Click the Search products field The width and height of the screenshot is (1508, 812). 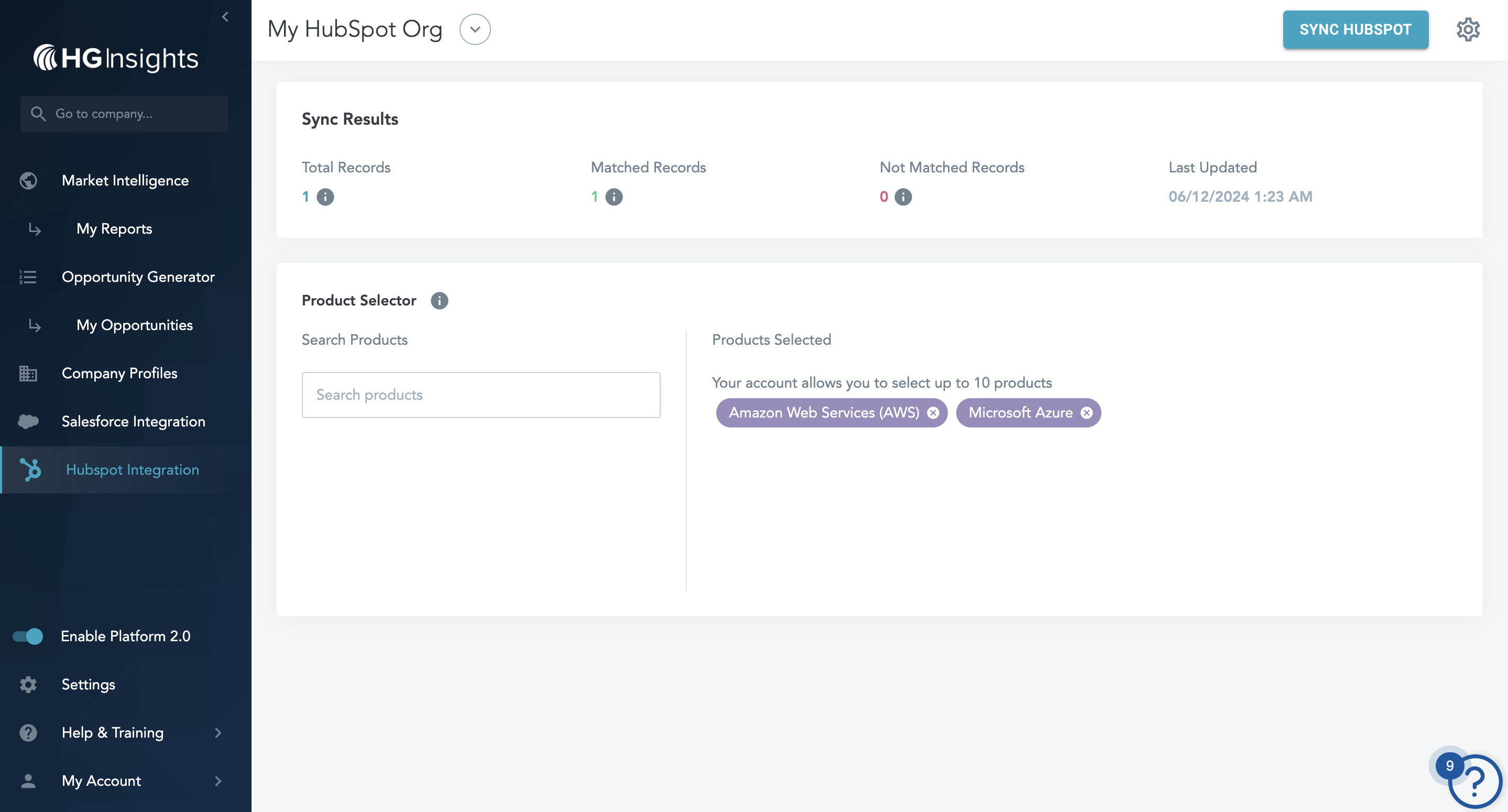pos(480,394)
